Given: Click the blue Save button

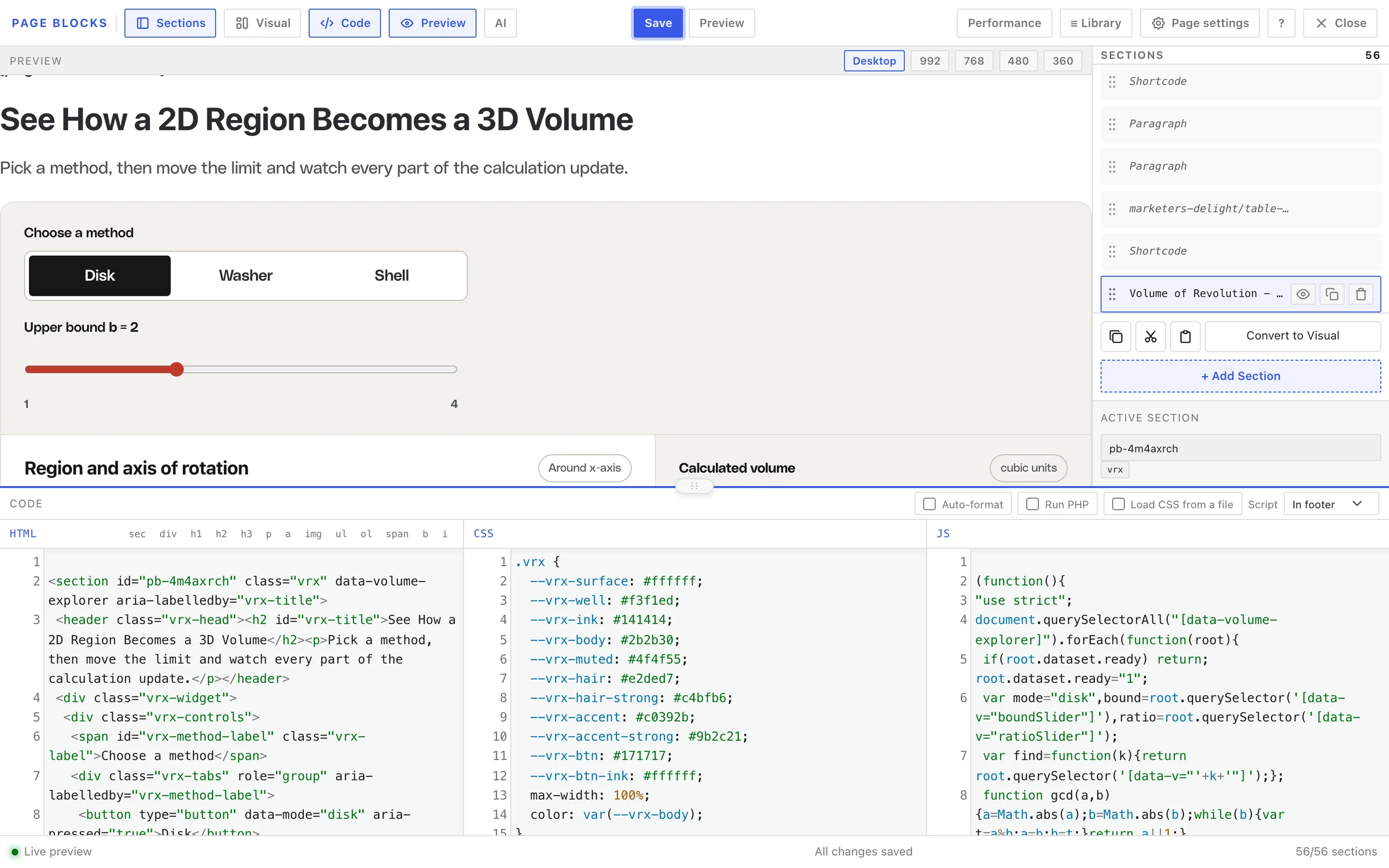Looking at the screenshot, I should tap(658, 23).
